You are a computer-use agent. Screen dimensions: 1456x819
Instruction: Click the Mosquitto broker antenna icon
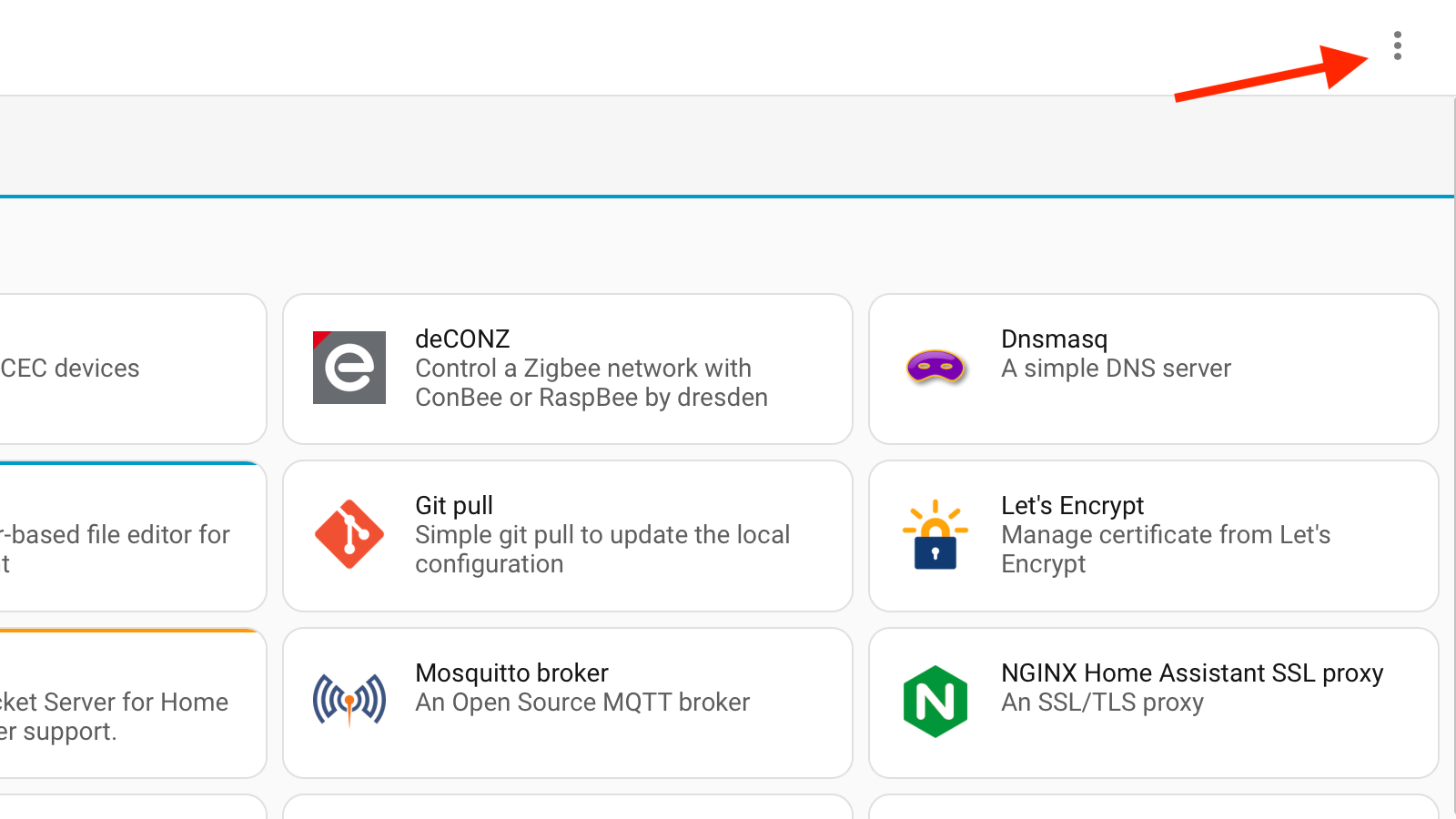pos(349,701)
